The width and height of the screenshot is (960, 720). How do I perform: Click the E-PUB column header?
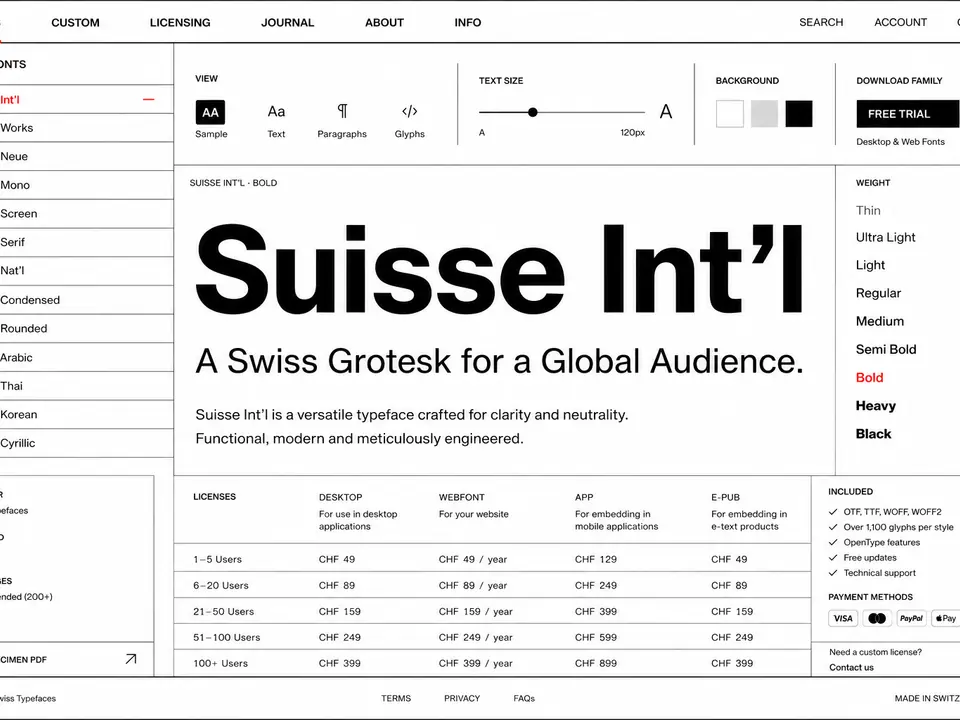[726, 497]
